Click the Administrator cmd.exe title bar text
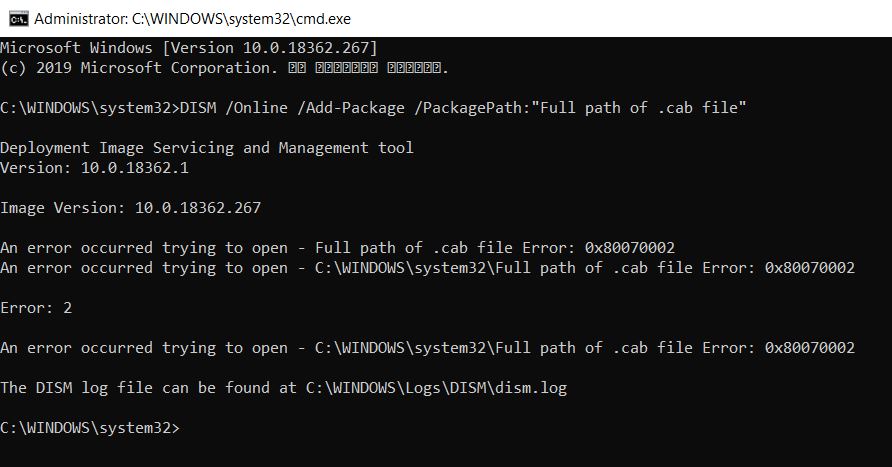The image size is (892, 467). click(192, 19)
